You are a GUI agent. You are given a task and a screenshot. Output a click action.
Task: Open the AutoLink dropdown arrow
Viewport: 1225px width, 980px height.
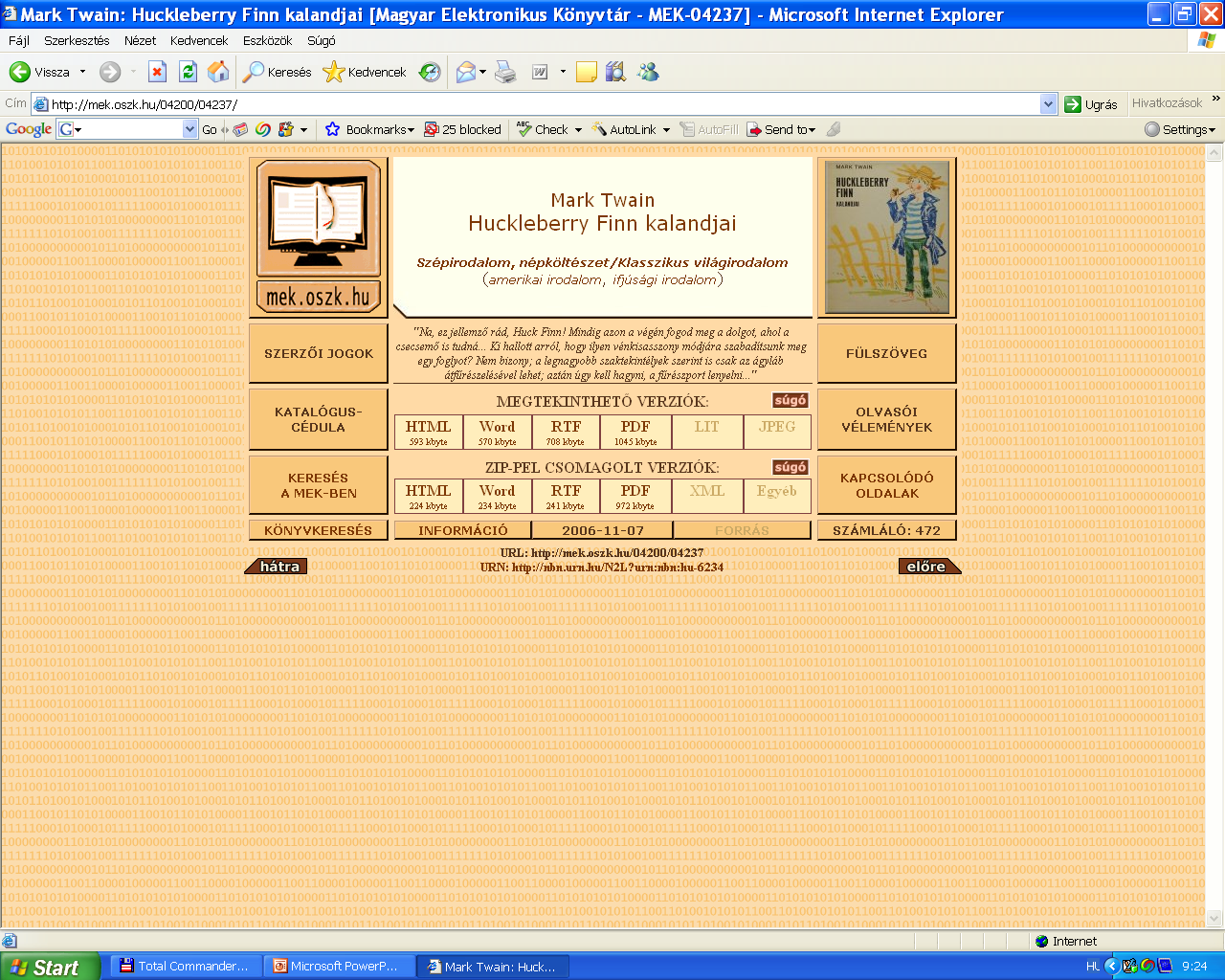coord(666,129)
